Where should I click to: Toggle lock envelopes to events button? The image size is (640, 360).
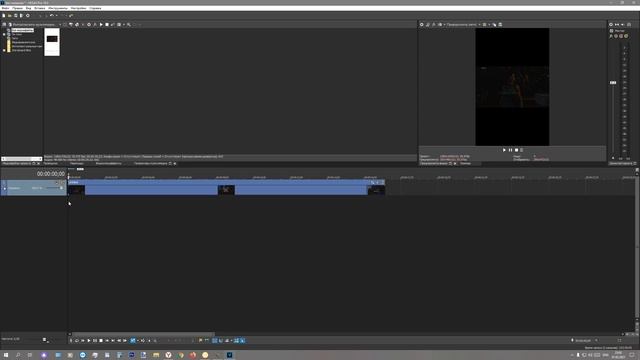(236, 340)
